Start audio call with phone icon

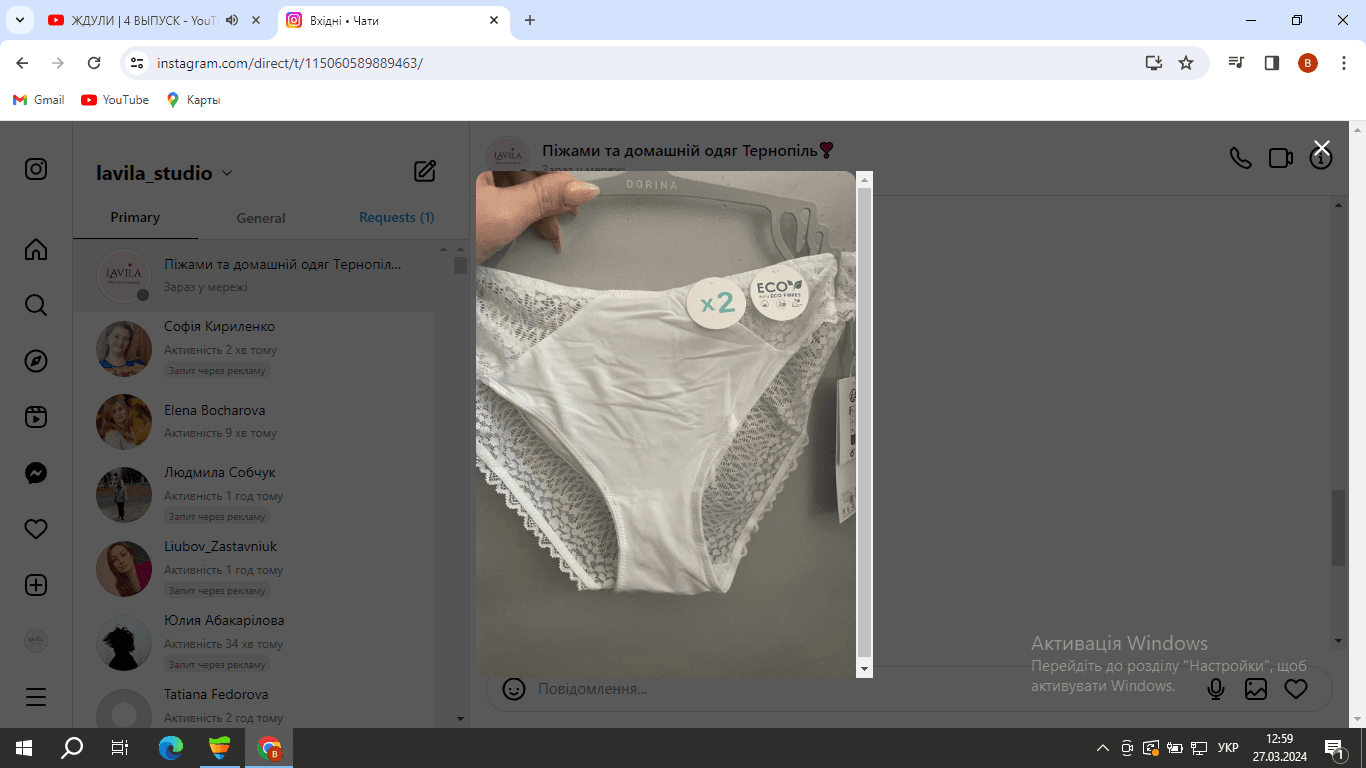tap(1241, 158)
